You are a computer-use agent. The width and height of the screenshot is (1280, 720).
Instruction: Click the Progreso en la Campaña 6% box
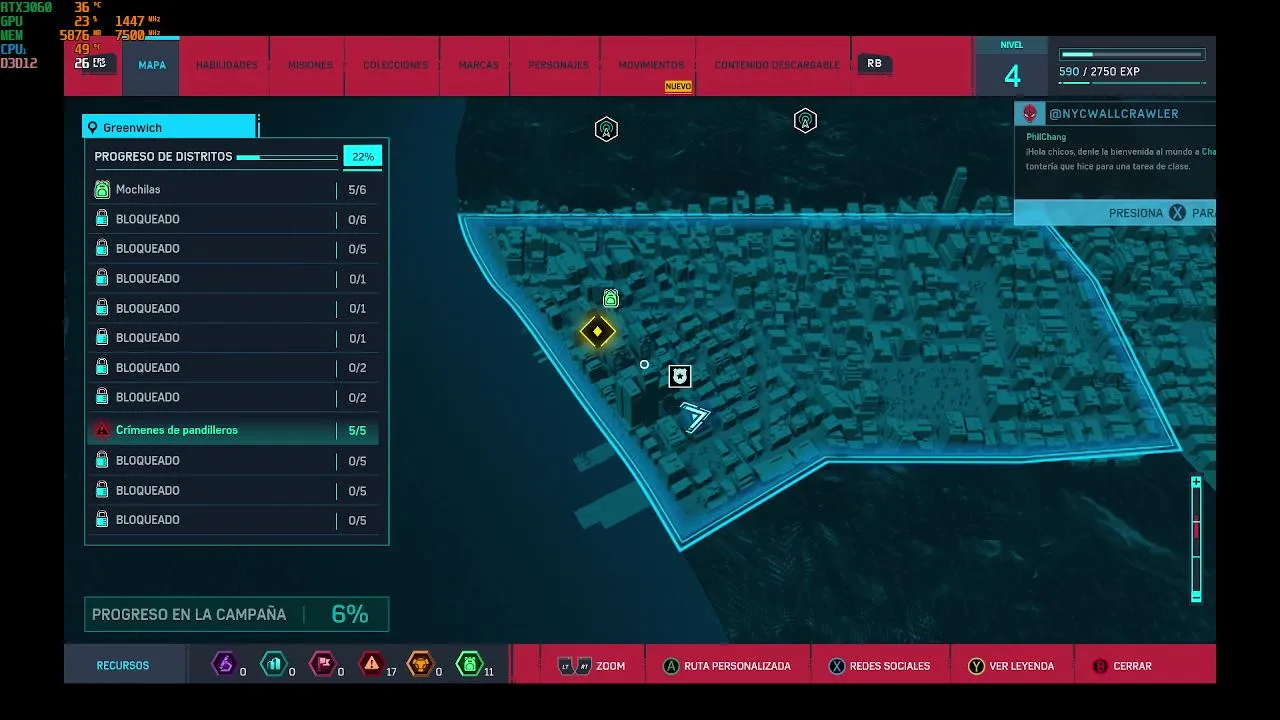[236, 614]
